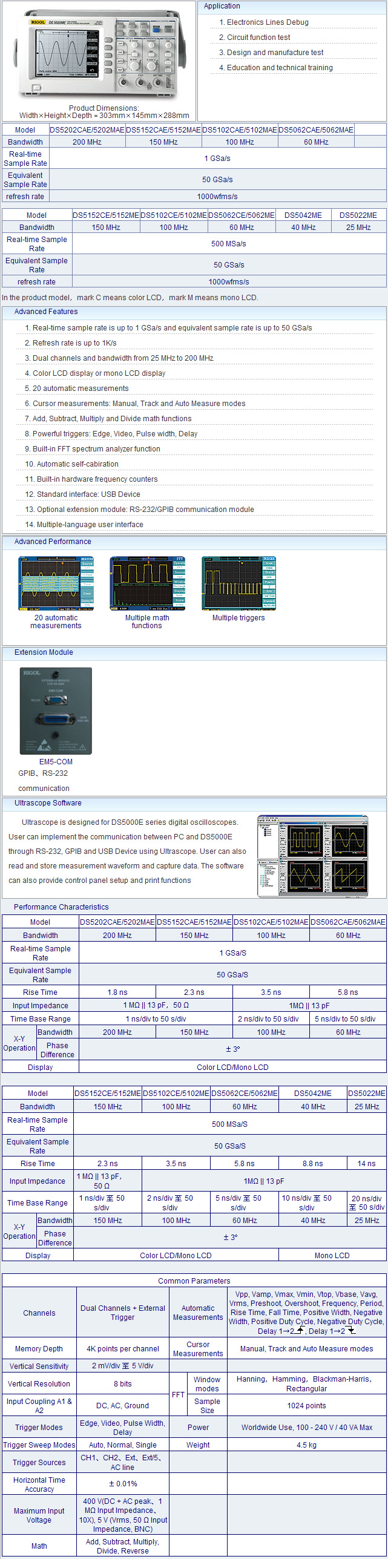
Task: Click the 'EM5-COM' caption under module image
Action: (56, 762)
